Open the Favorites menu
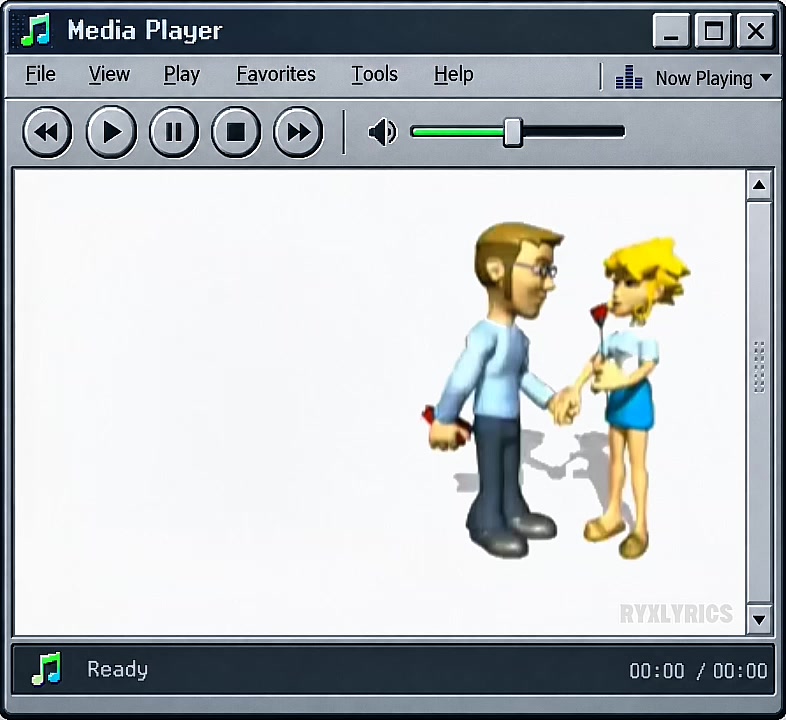 pyautogui.click(x=276, y=74)
